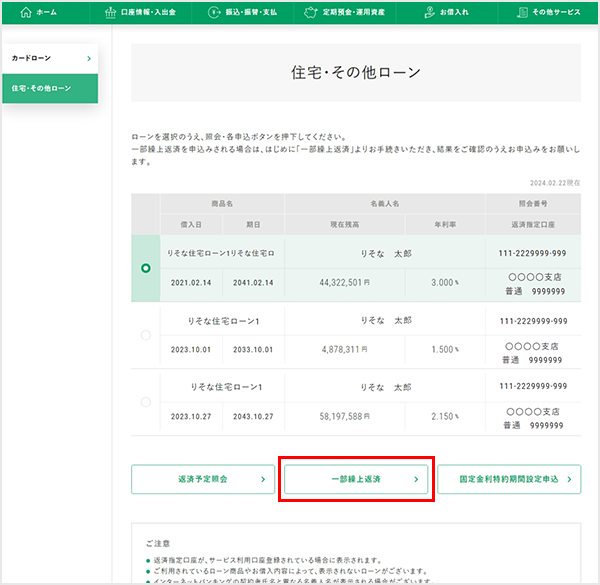Open the お借入れ menu

pos(446,12)
